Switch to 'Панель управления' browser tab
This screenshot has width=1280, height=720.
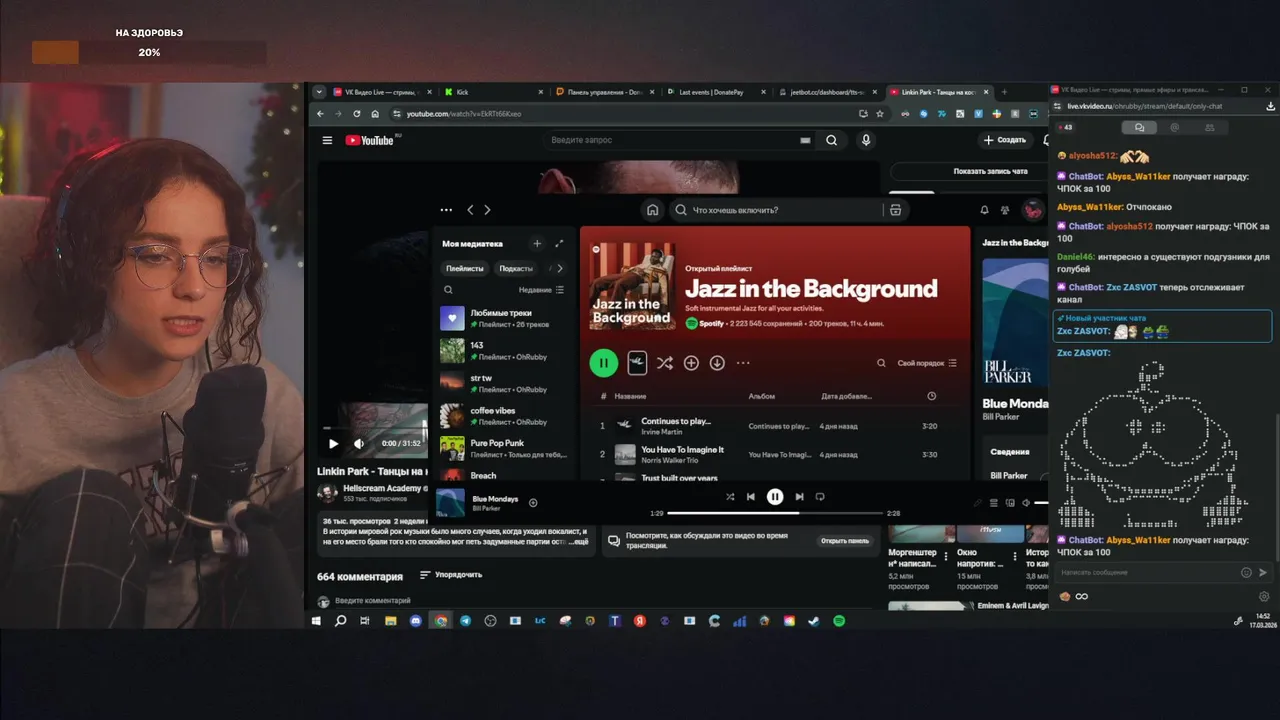[x=605, y=92]
